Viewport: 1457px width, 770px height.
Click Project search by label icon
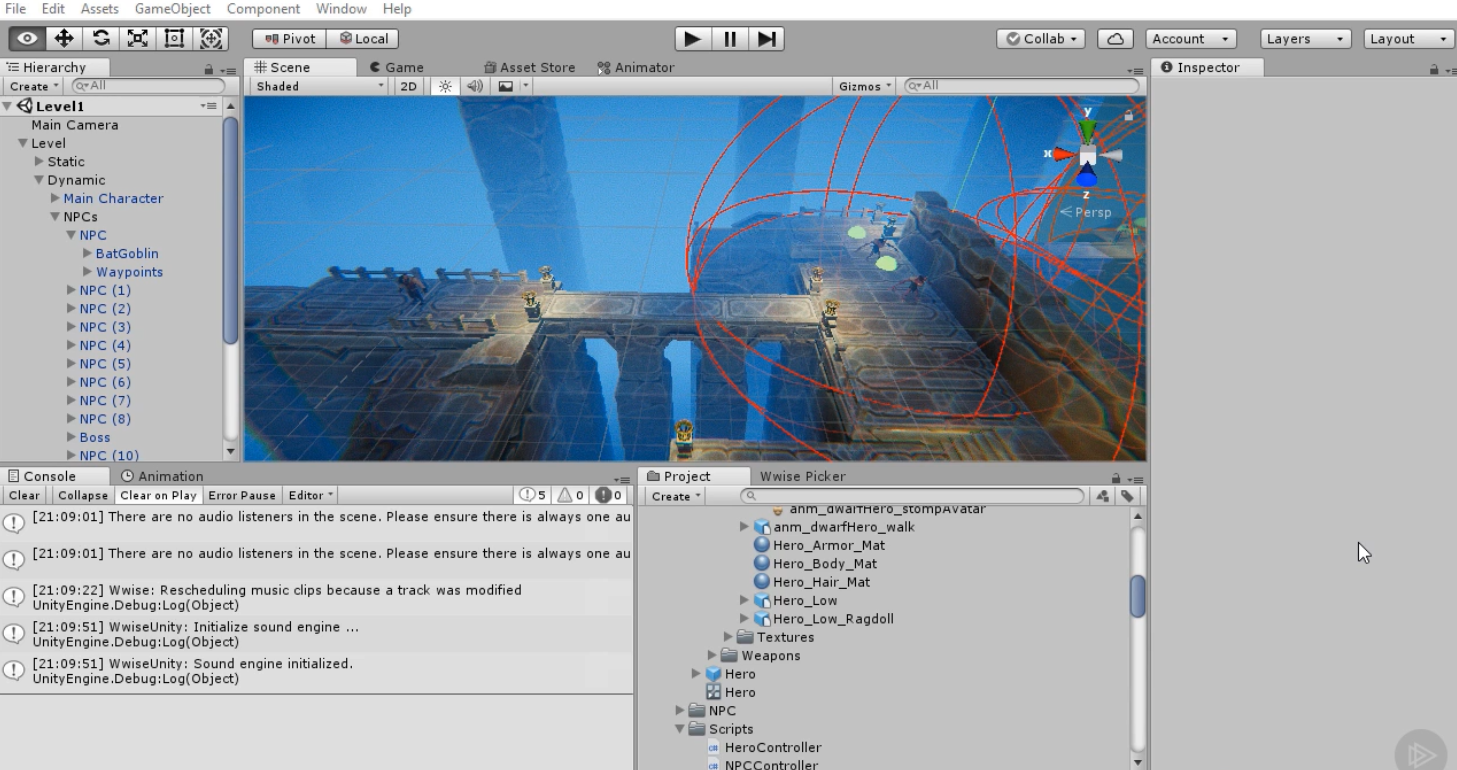[1126, 496]
